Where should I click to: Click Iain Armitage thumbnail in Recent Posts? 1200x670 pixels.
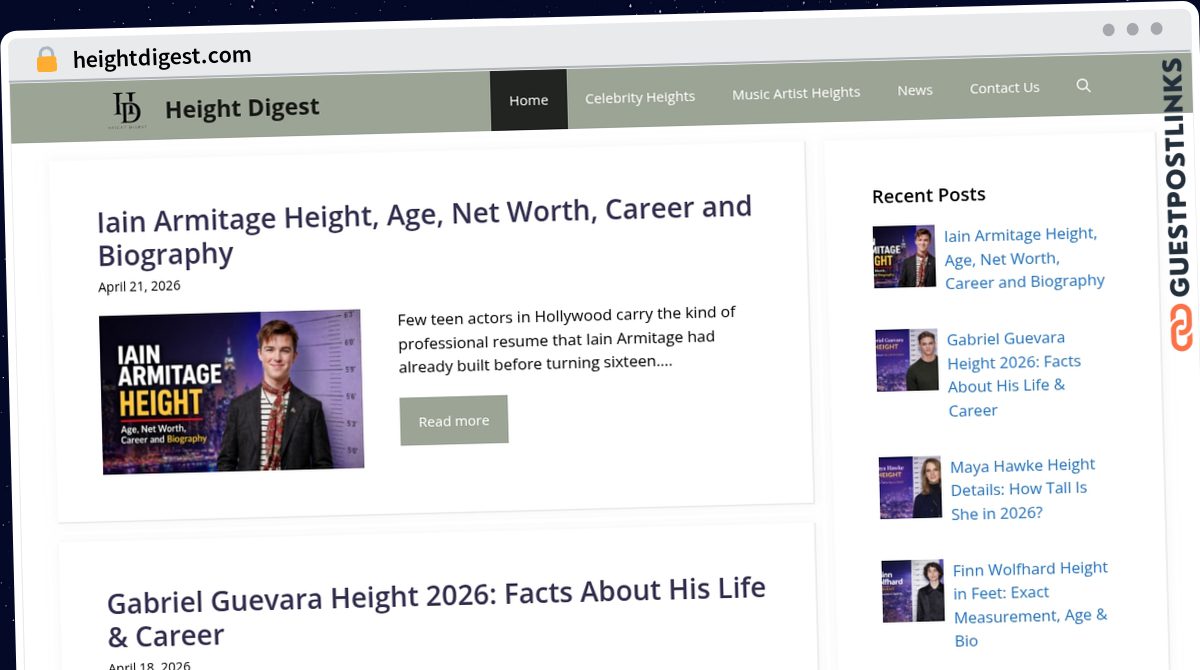[904, 257]
